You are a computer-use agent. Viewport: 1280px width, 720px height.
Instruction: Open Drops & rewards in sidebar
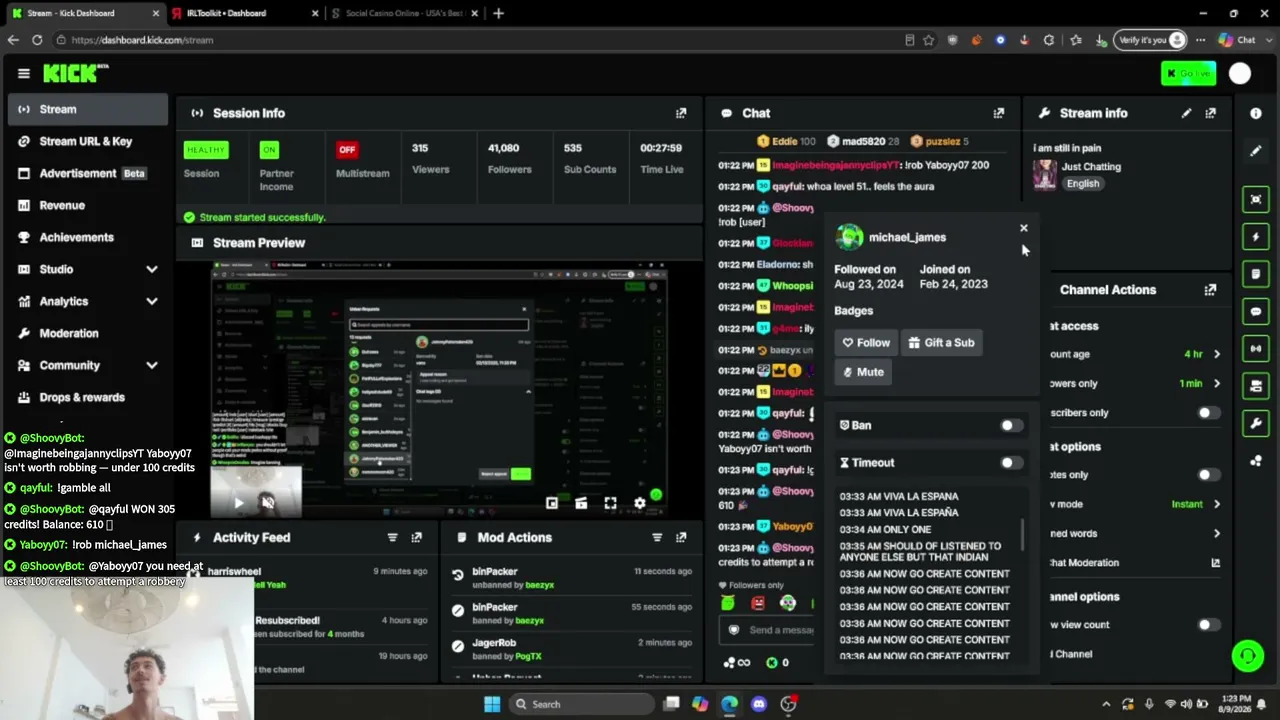point(88,397)
